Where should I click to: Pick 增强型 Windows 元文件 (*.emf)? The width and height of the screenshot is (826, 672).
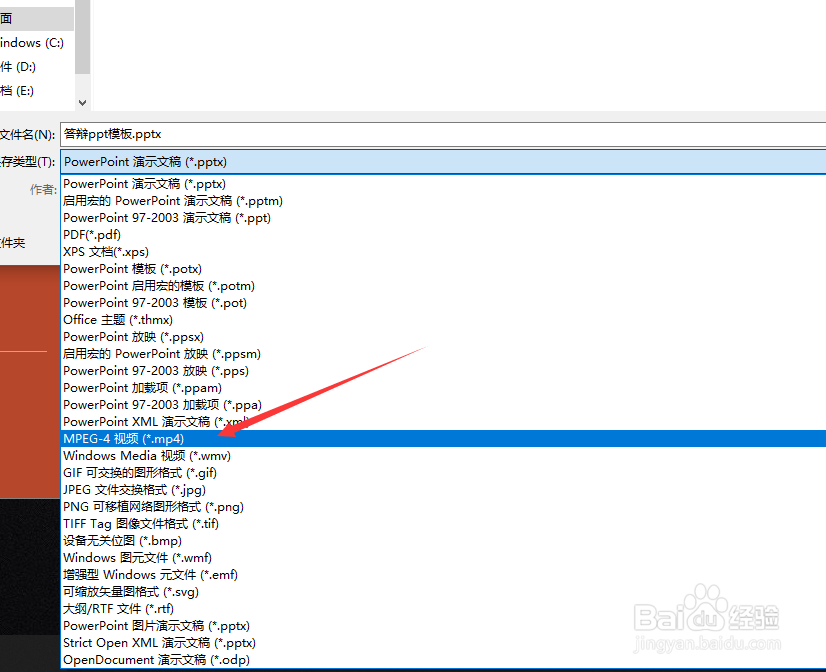click(x=443, y=575)
